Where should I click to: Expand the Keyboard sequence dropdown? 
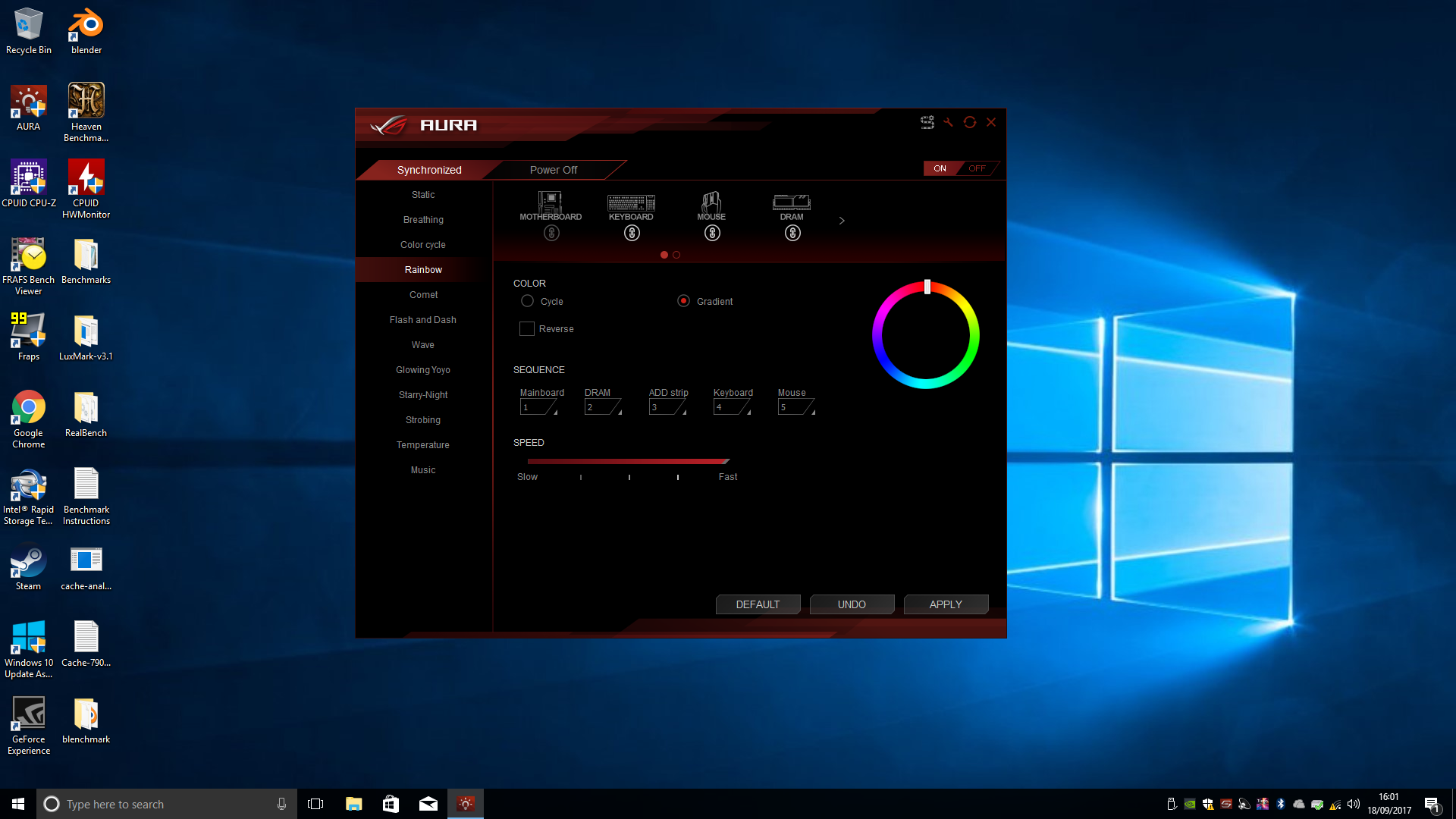coord(752,411)
